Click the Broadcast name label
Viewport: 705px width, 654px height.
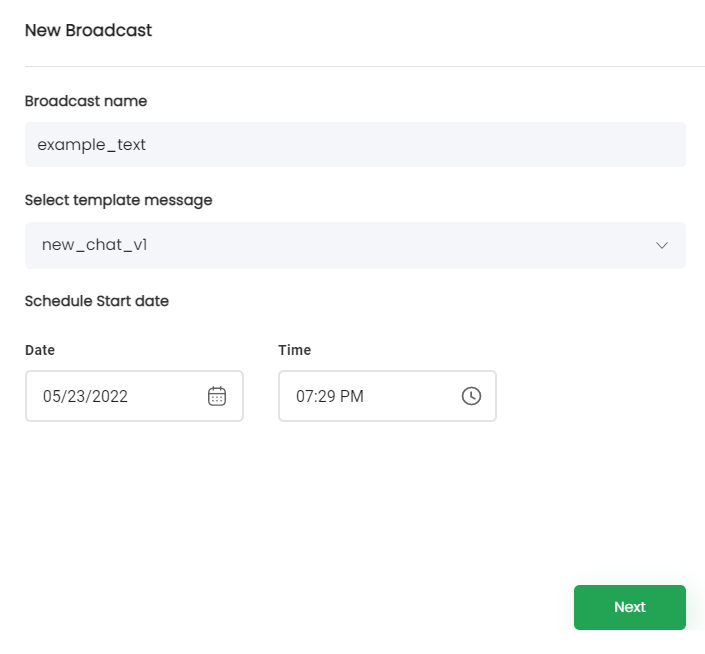pyautogui.click(x=86, y=101)
